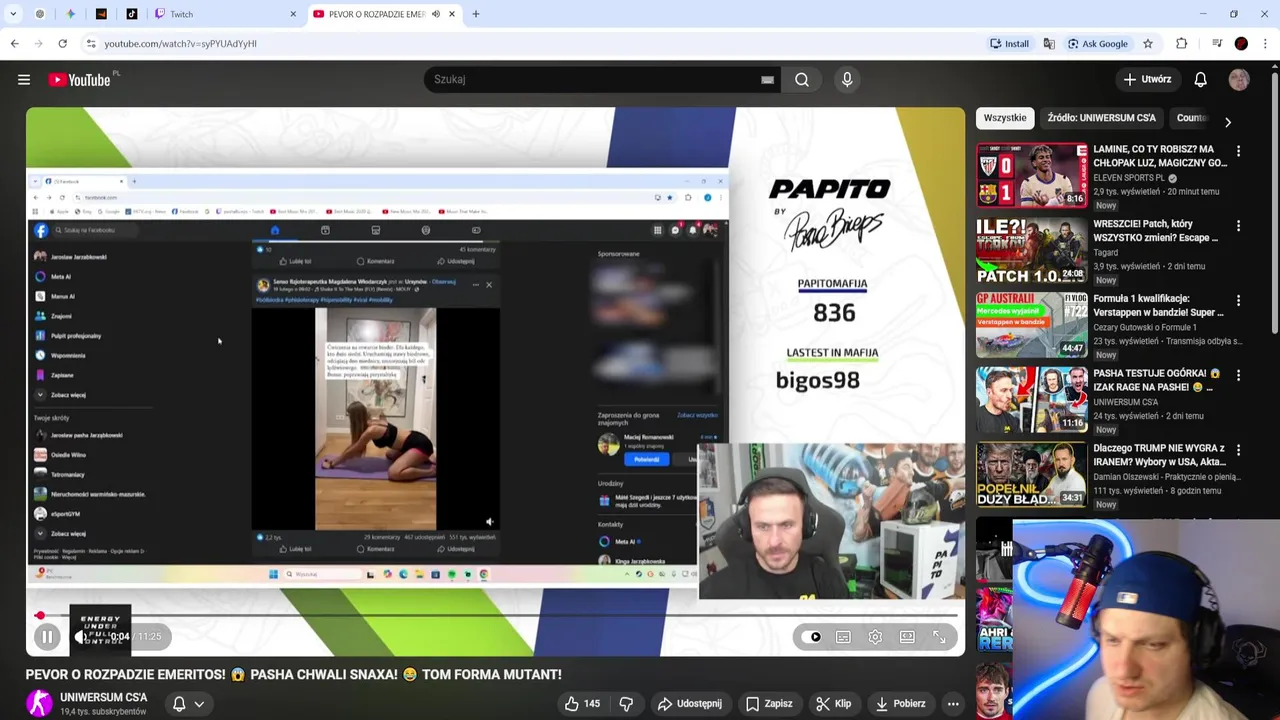The image size is (1280, 720).
Task: Open the tab search dropdown arrow
Action: tap(13, 14)
